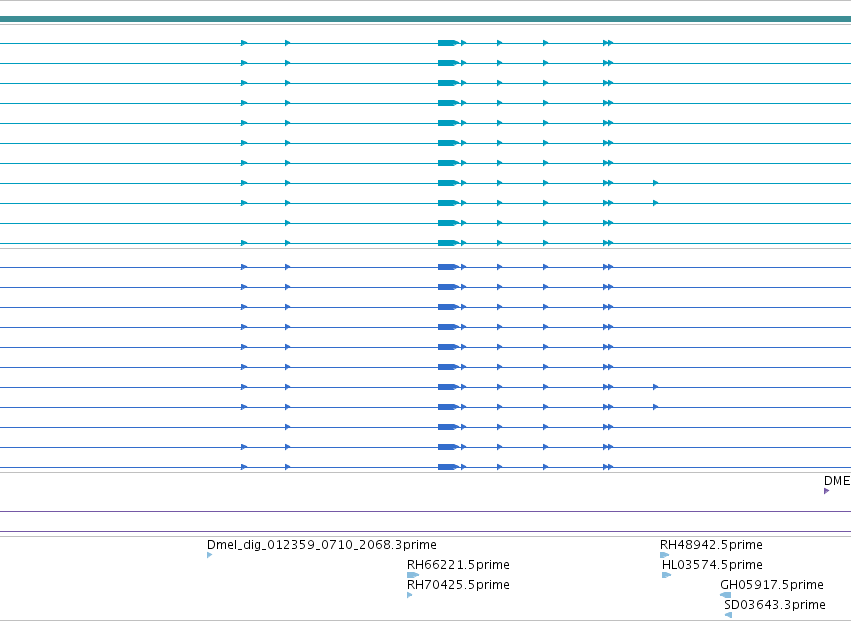Select the thick exon on dark-blue transcript lacking first arrow
Screen dimensions: 851x621
pyautogui.click(x=448, y=427)
